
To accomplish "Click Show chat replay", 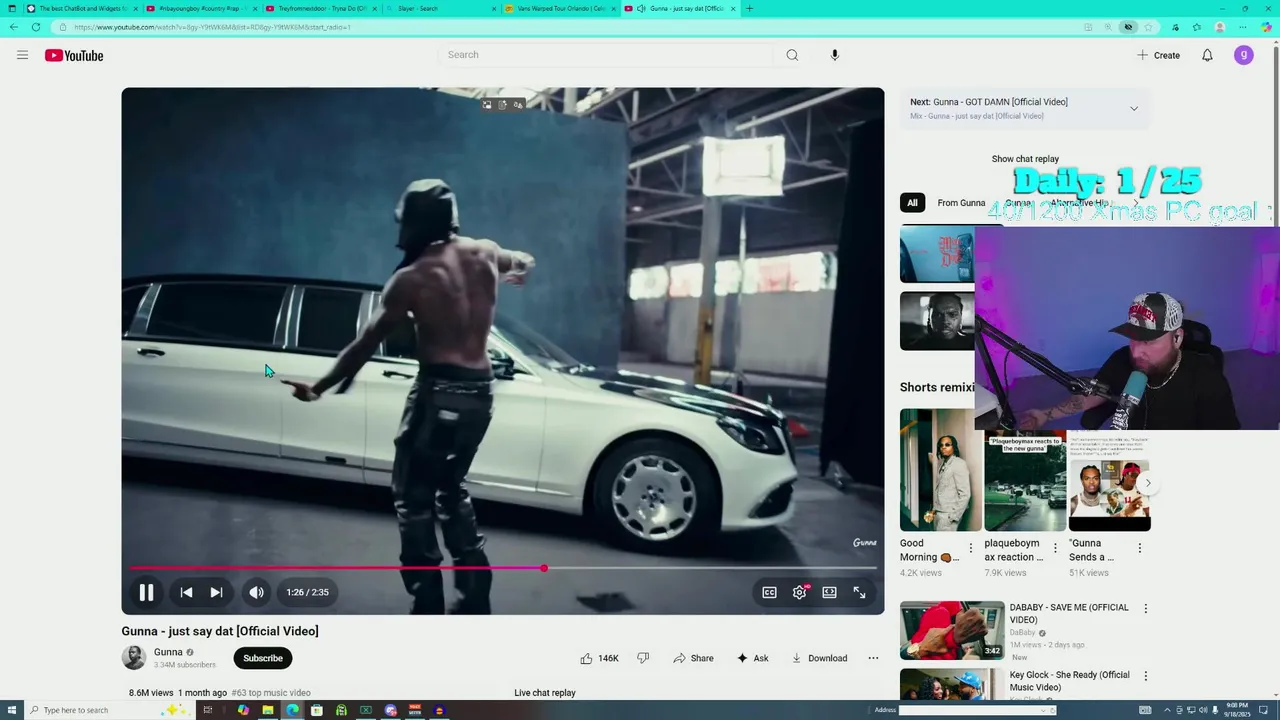I will [1025, 159].
